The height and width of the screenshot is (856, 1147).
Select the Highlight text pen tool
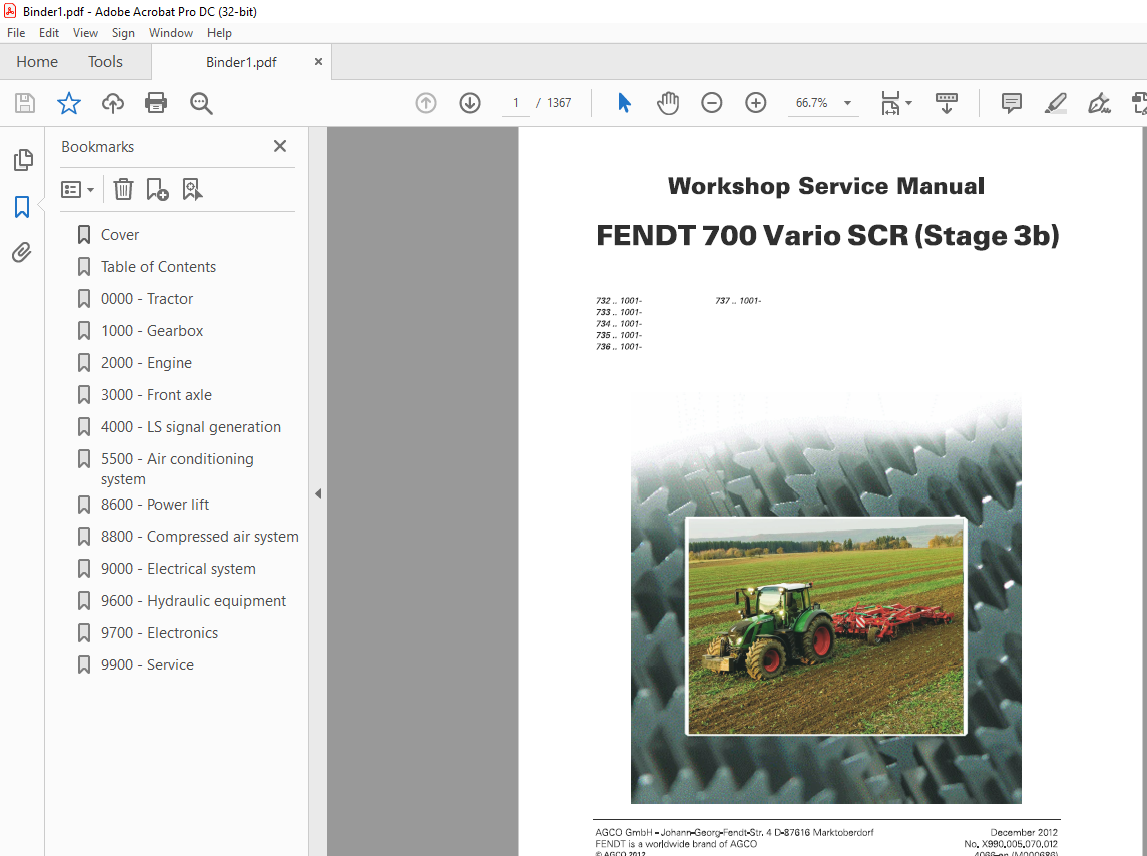1056,103
